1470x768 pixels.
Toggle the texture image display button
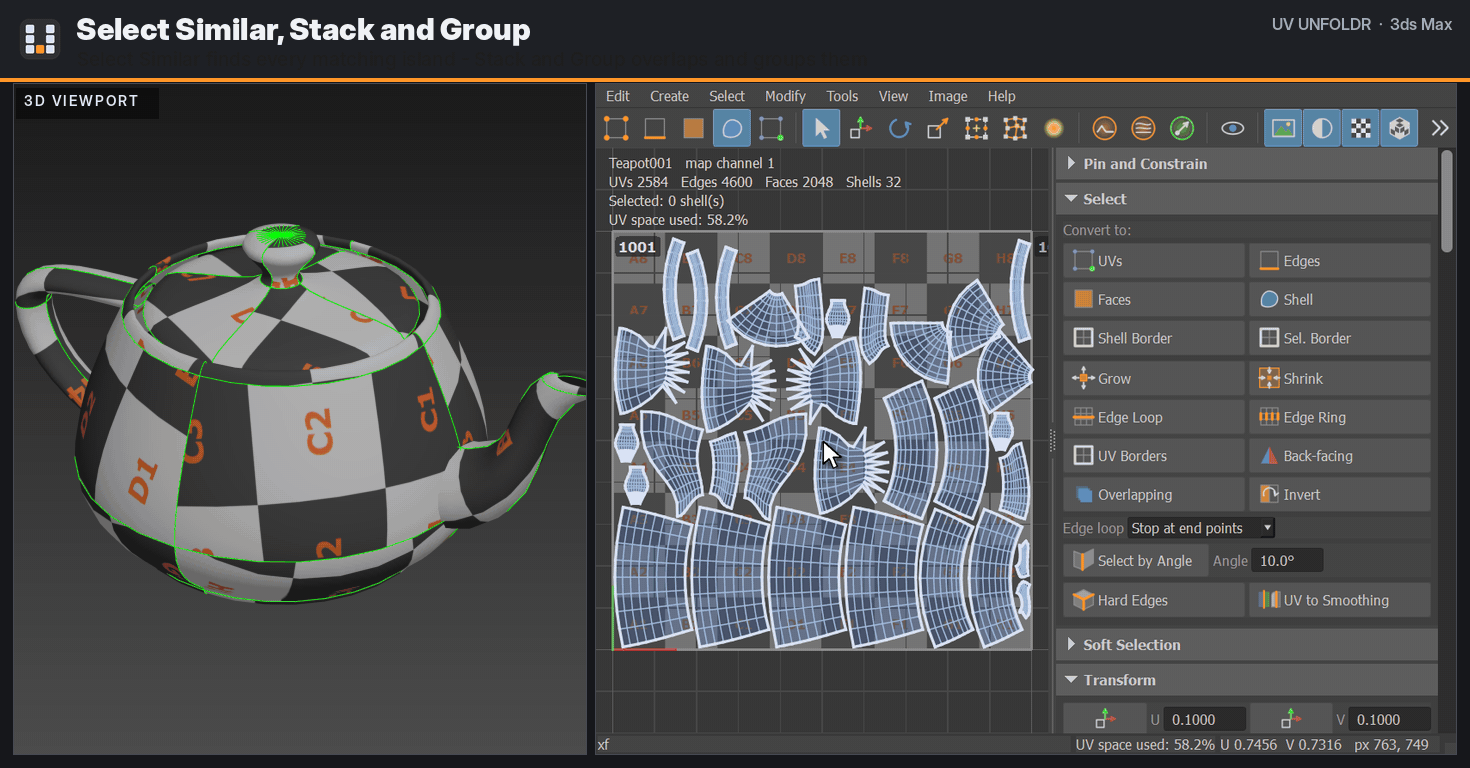1283,128
